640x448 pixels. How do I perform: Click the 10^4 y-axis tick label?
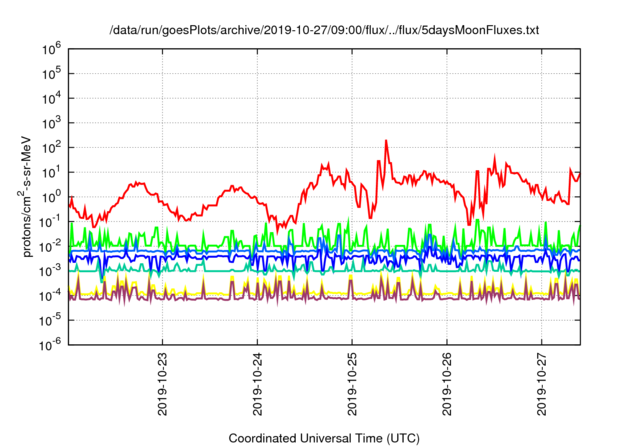[x=51, y=98]
